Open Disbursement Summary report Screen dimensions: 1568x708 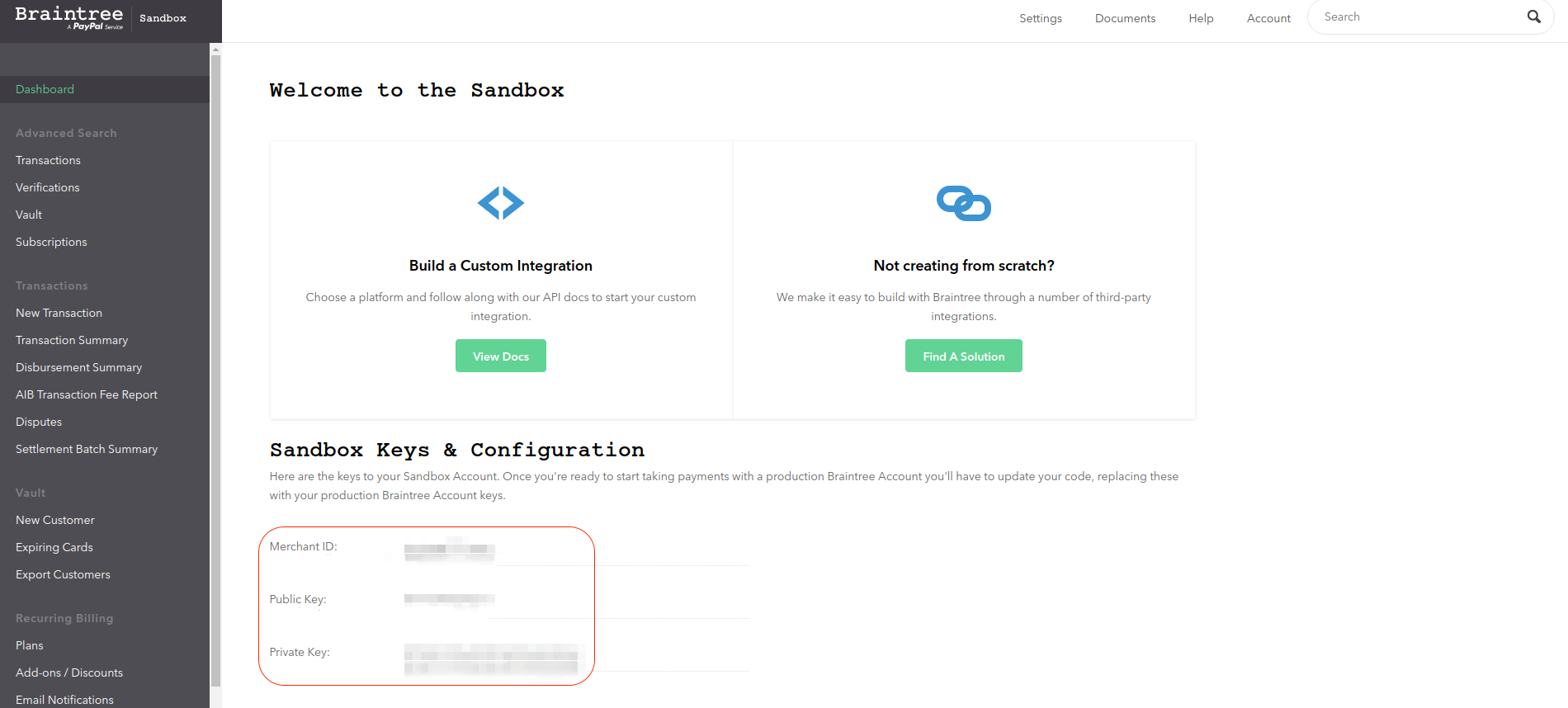click(78, 367)
